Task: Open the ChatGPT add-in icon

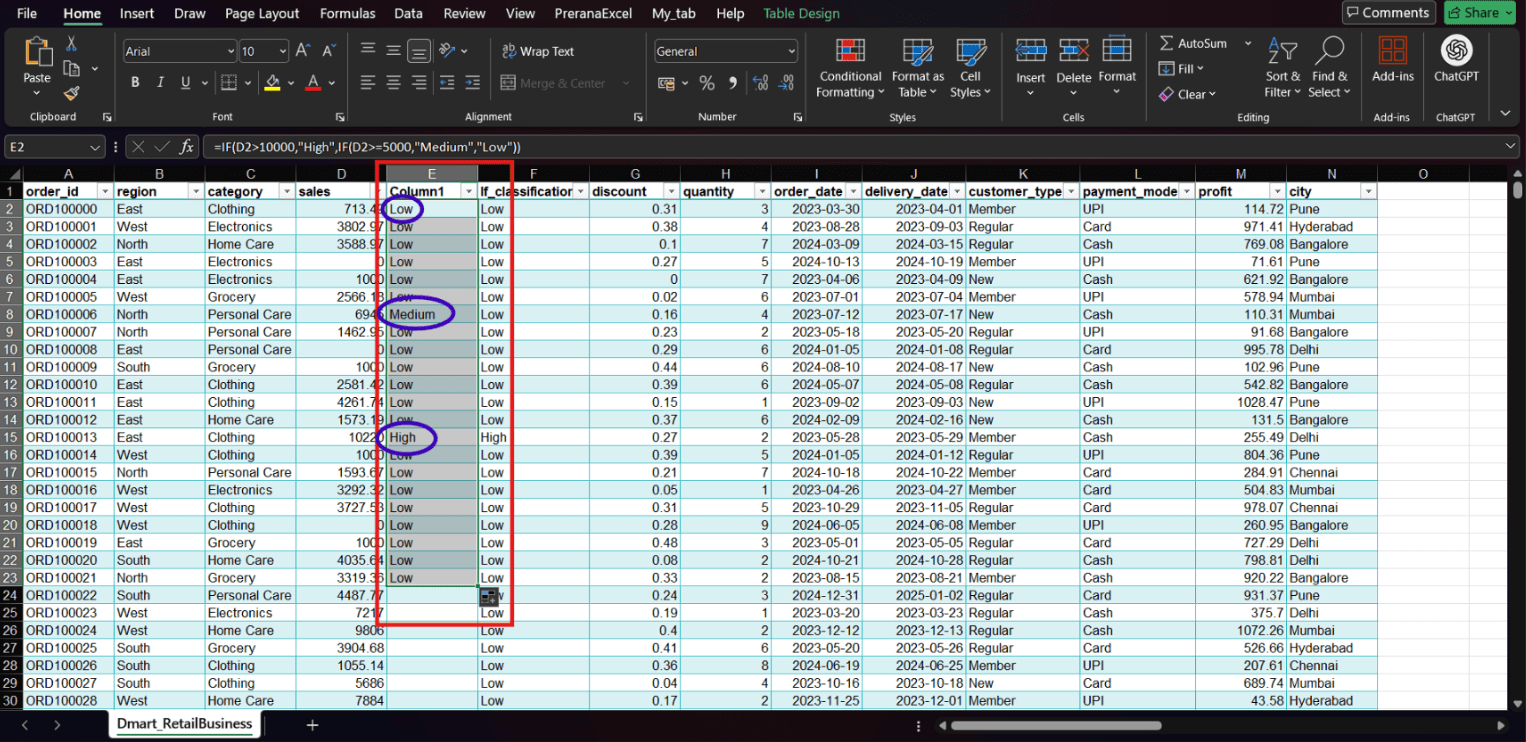Action: (1455, 50)
